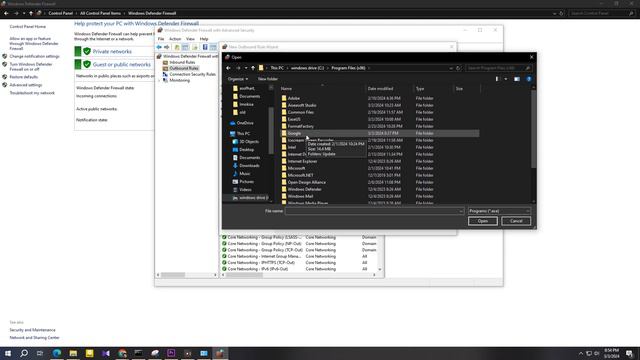Click the up-one-level folder icon in firewall console
This screenshot has height=360, width=640.
point(177,47)
